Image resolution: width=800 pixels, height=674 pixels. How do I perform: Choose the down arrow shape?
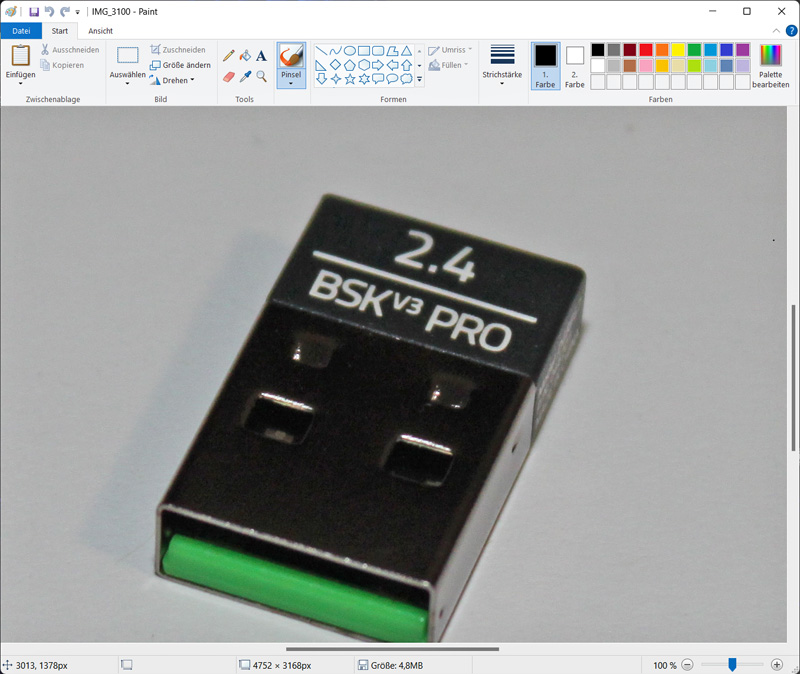tap(321, 79)
